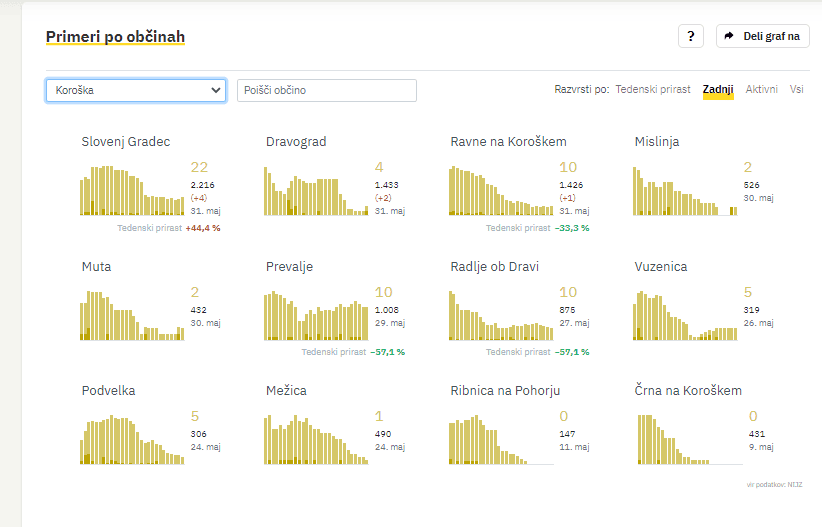Click the Deli graf na button
Screen dimensions: 822x527
[x=763, y=36]
